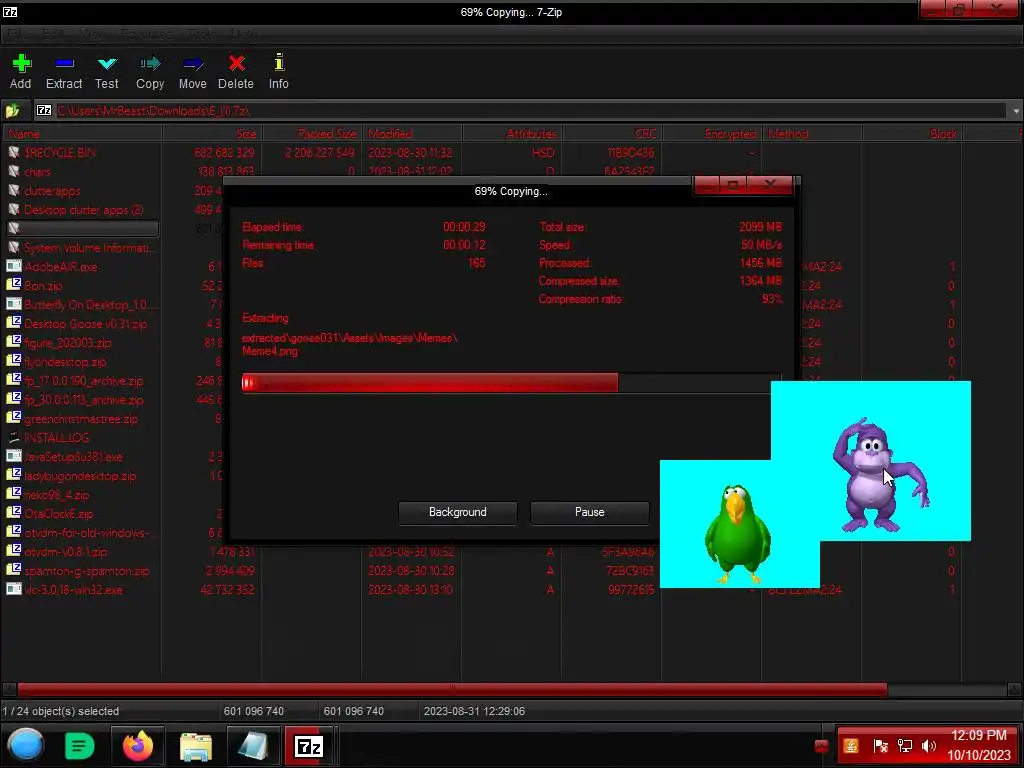Screen dimensions: 1024x768
Task: Select the INSTALL.LOG file icon
Action: click(14, 437)
